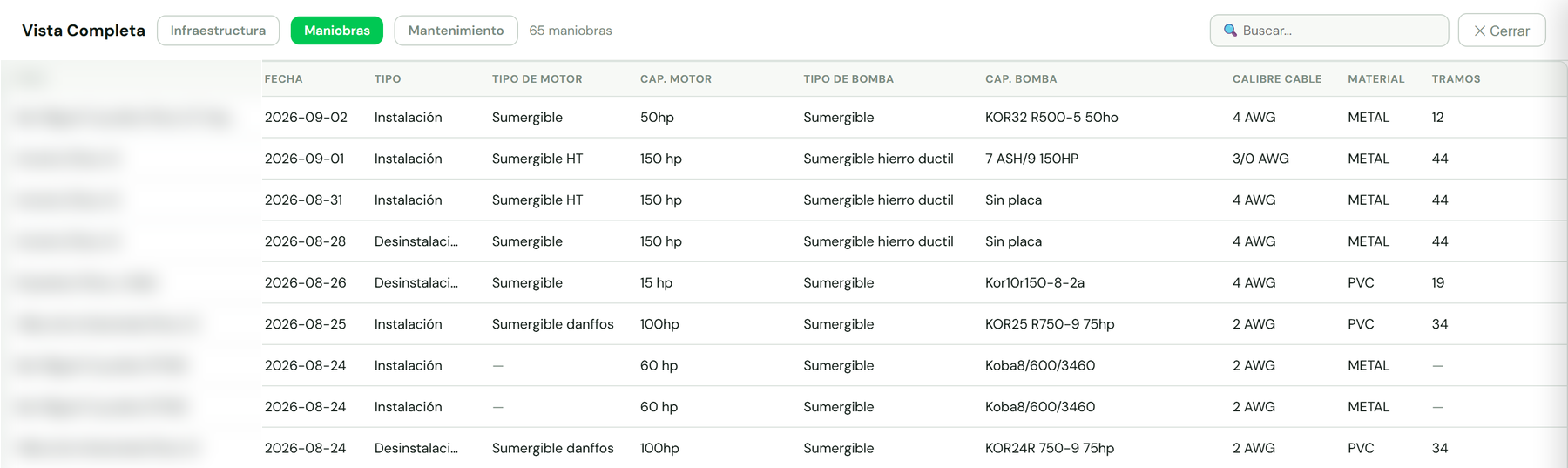Click Sumergible hierro ductil in 2026-09-01 row

pyautogui.click(x=878, y=159)
